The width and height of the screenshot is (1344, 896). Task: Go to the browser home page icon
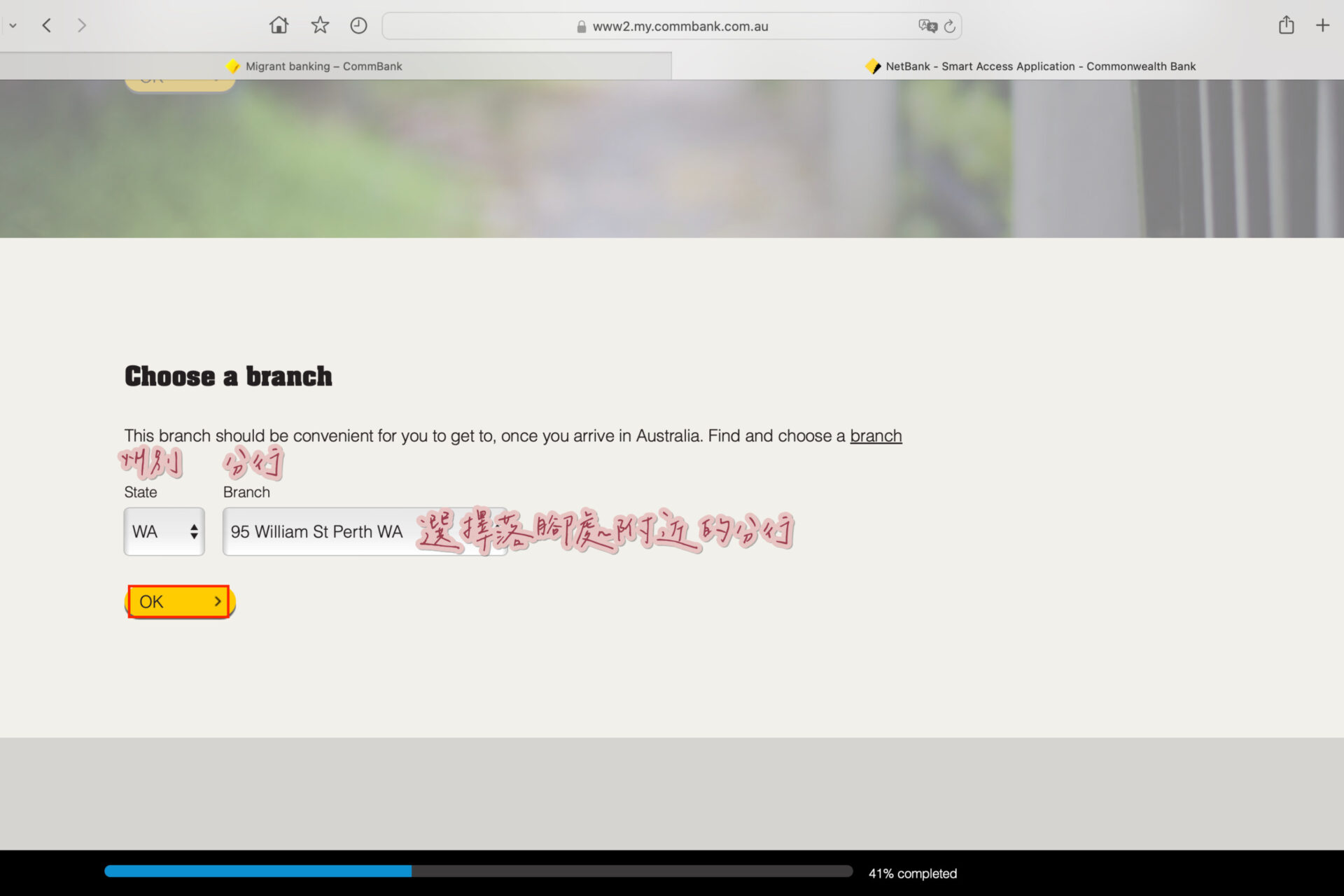pyautogui.click(x=279, y=26)
